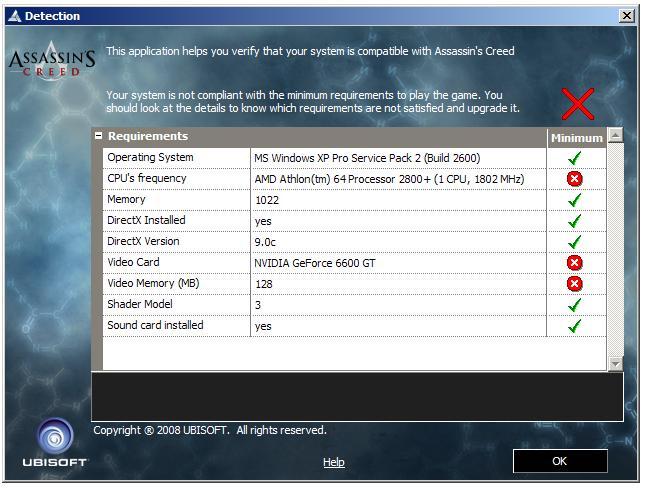Select the DirectX Installed row label
This screenshot has width=645, height=489.
pyautogui.click(x=146, y=220)
